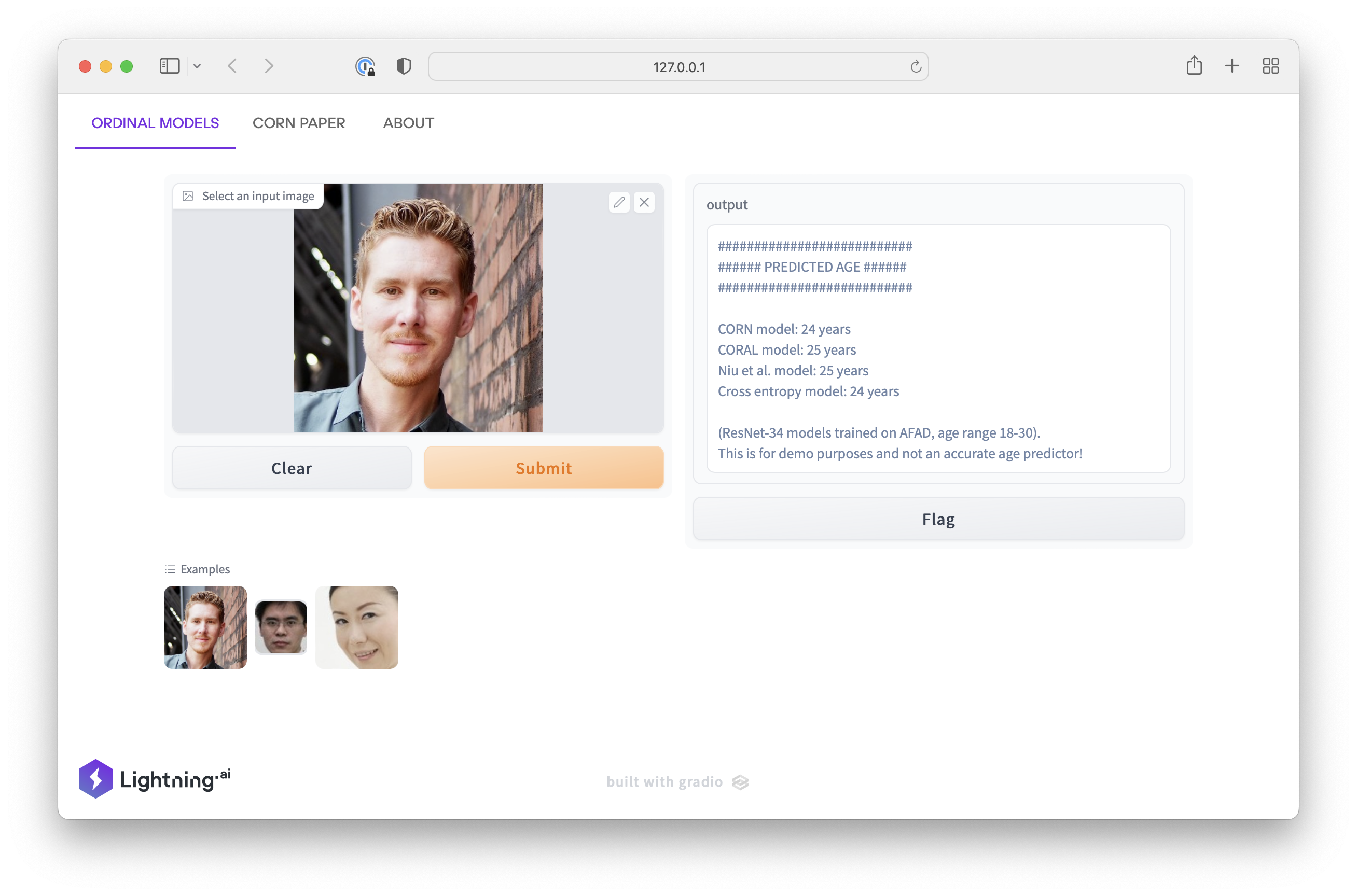Expand the sidebar tab group chevron

[x=197, y=66]
